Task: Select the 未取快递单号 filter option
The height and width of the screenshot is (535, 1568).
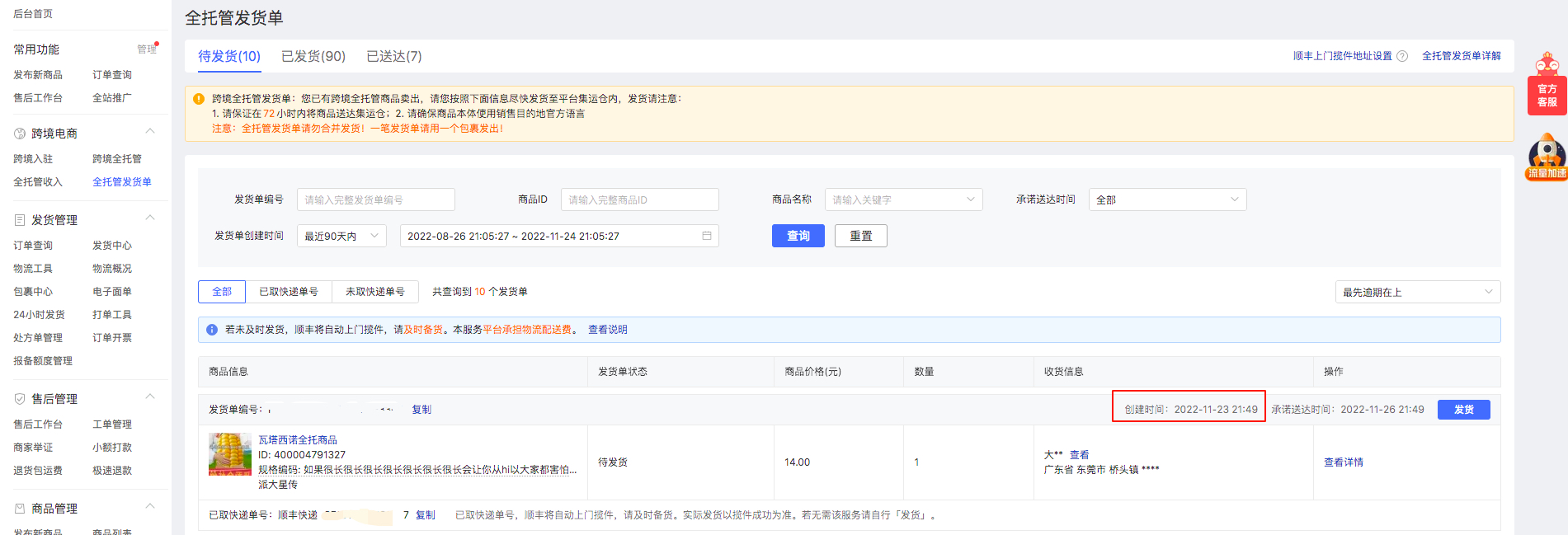Action: pyautogui.click(x=375, y=292)
